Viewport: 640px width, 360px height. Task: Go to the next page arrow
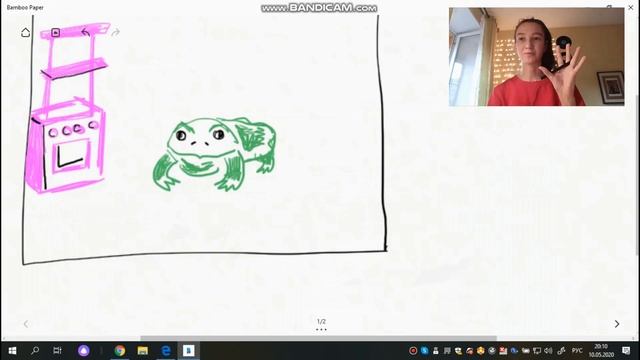(x=617, y=324)
